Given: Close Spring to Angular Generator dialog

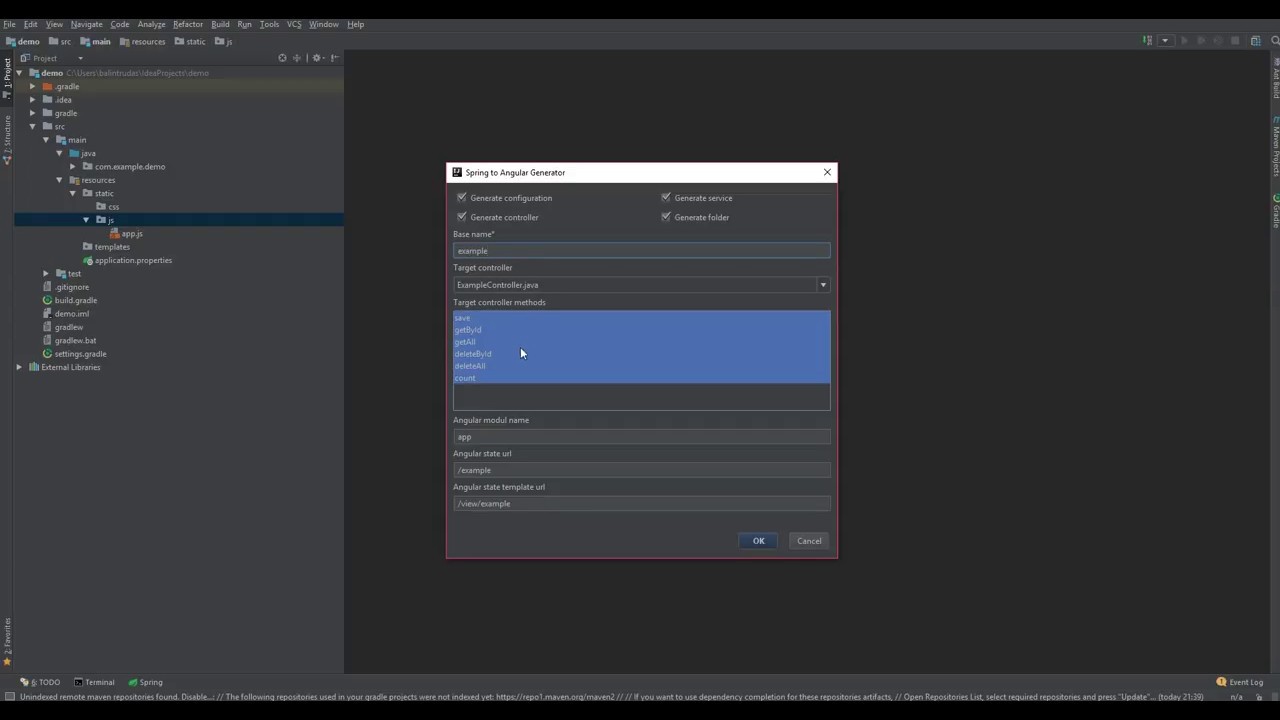Looking at the screenshot, I should [x=827, y=172].
